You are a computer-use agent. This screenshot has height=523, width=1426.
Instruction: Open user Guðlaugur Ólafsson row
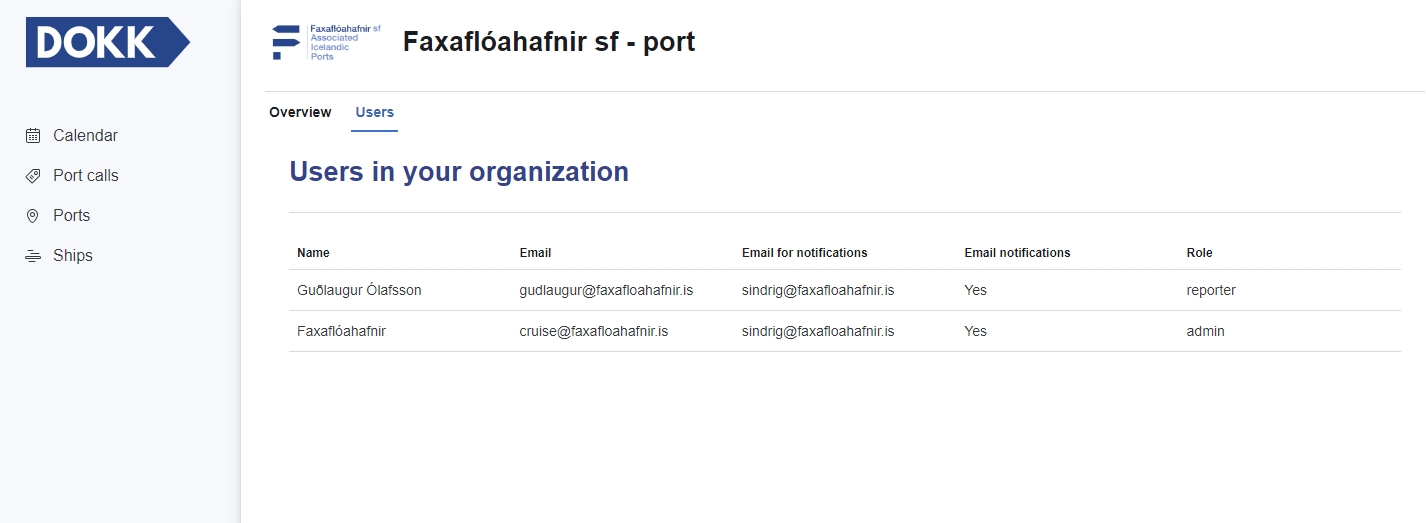tap(359, 291)
